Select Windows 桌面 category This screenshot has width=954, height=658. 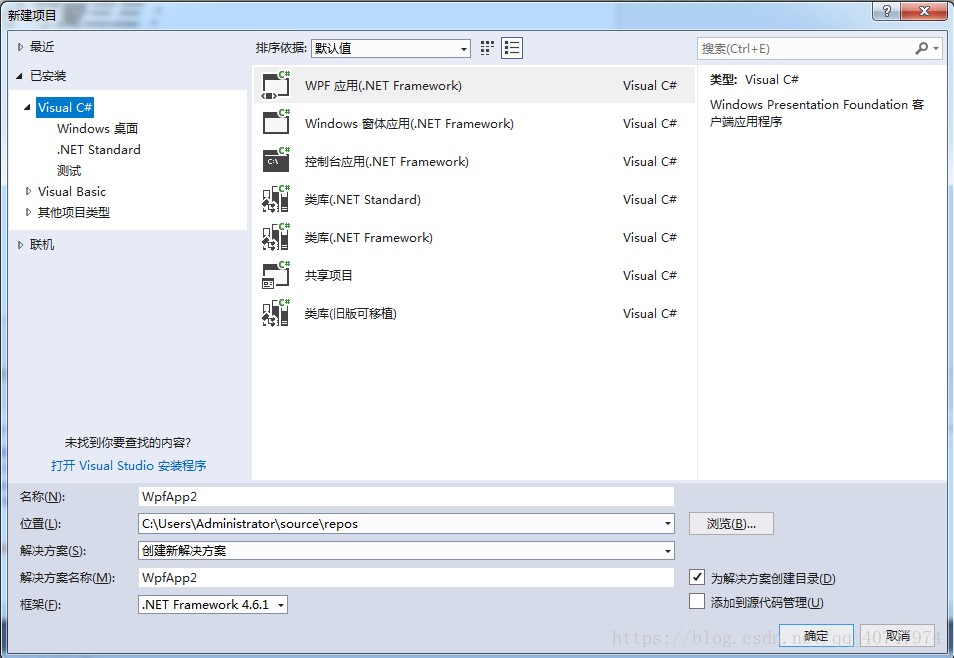pyautogui.click(x=97, y=128)
